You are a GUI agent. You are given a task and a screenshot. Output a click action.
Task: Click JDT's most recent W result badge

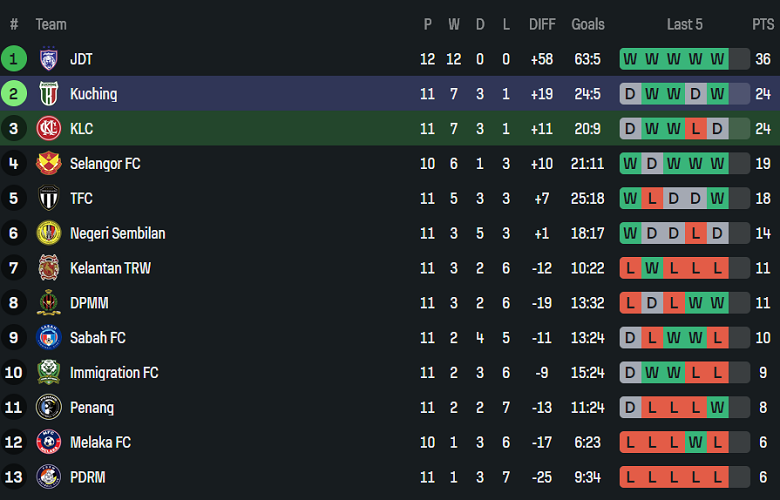pyautogui.click(x=717, y=59)
